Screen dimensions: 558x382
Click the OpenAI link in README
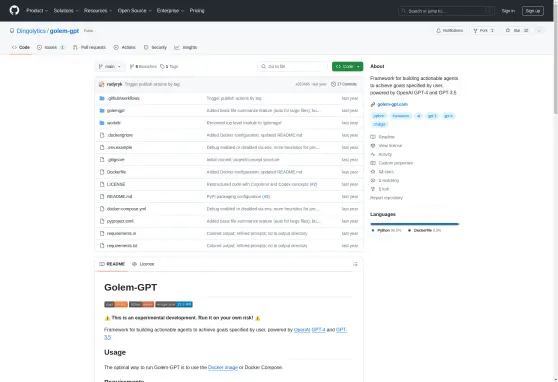point(302,330)
